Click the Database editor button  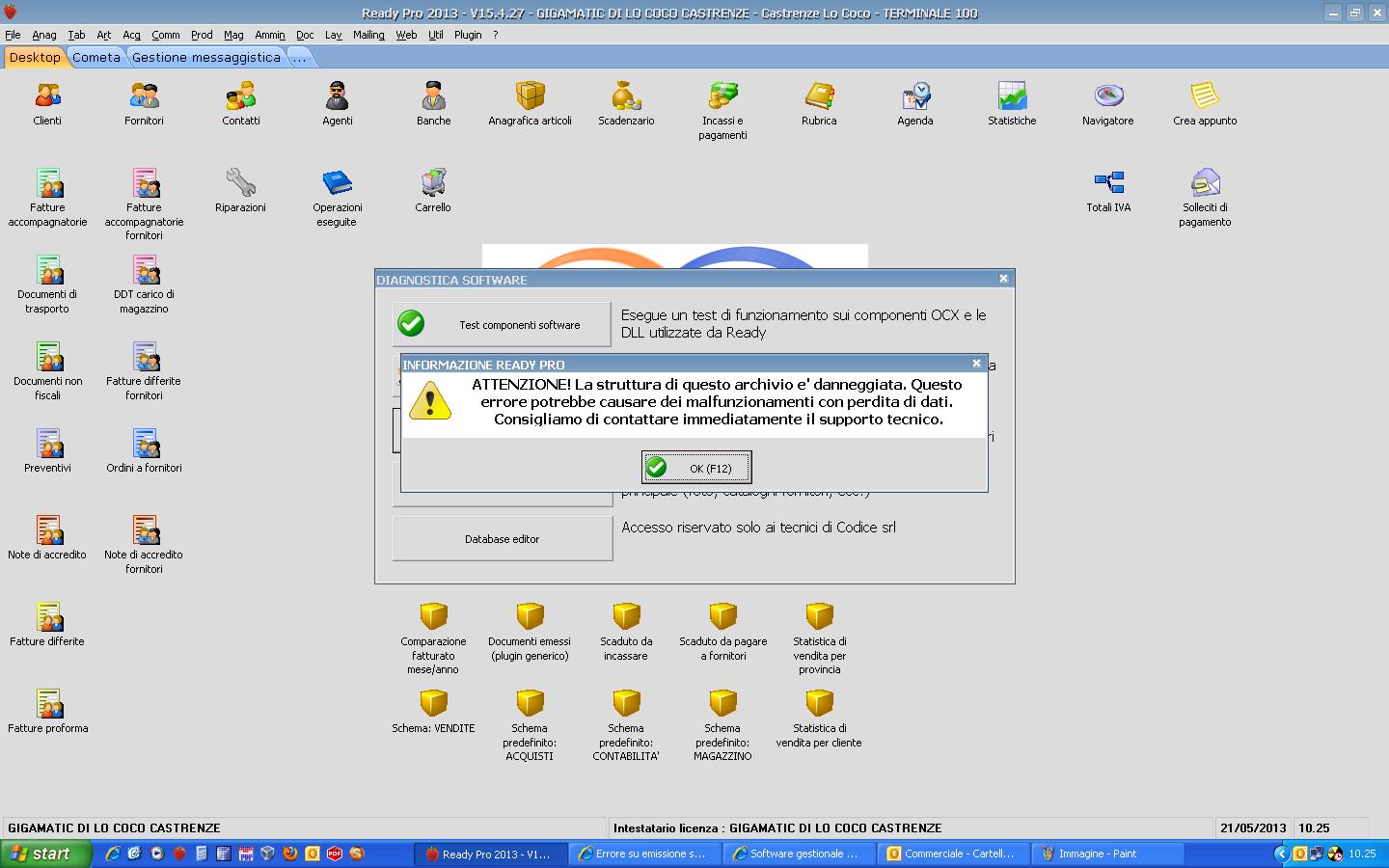pos(502,538)
